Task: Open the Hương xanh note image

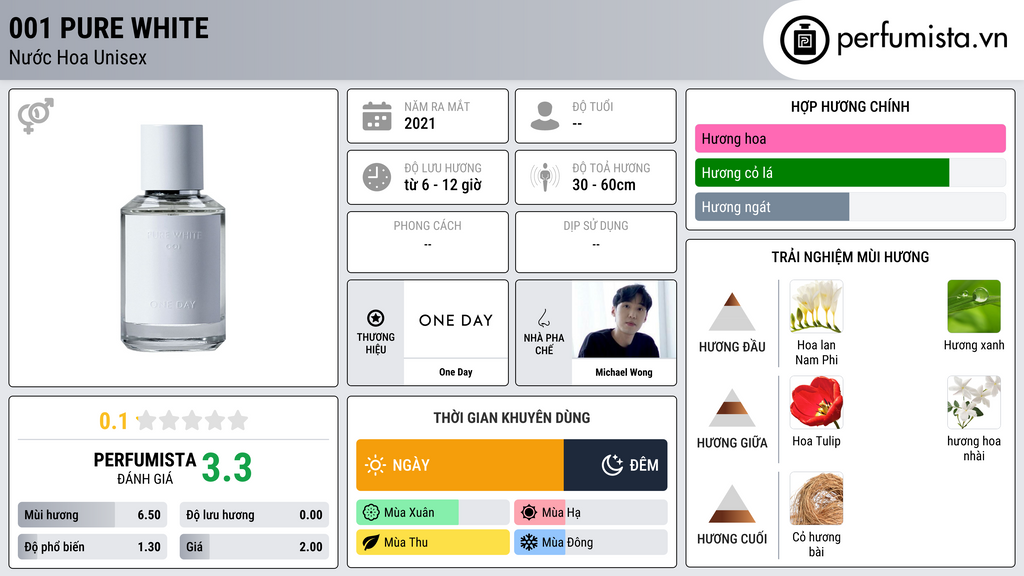Action: tap(974, 306)
